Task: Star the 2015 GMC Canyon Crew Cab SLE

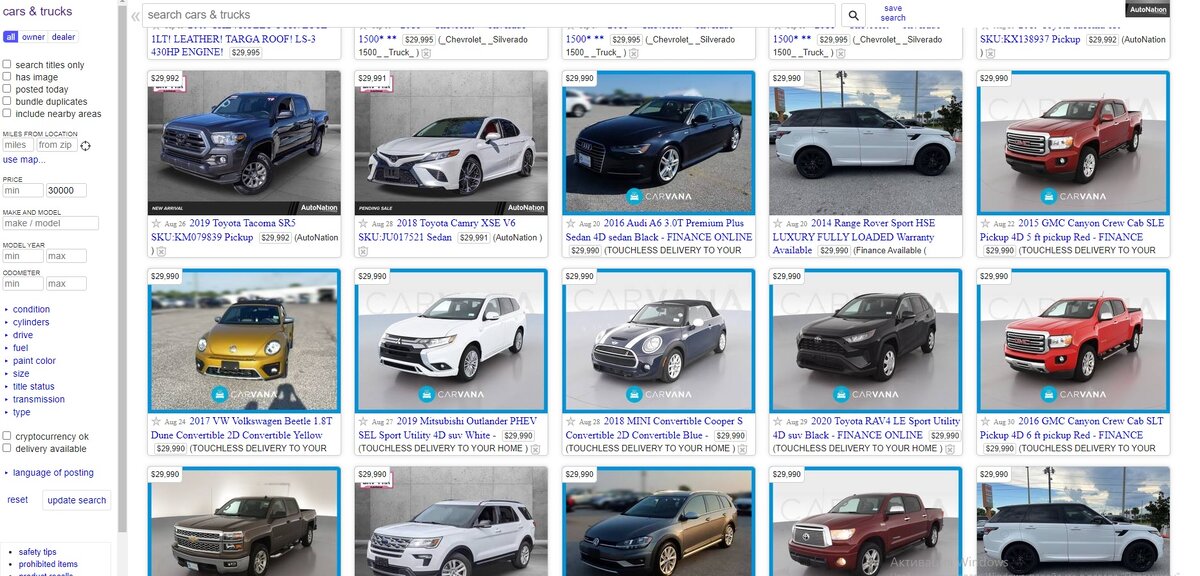Action: coord(985,224)
